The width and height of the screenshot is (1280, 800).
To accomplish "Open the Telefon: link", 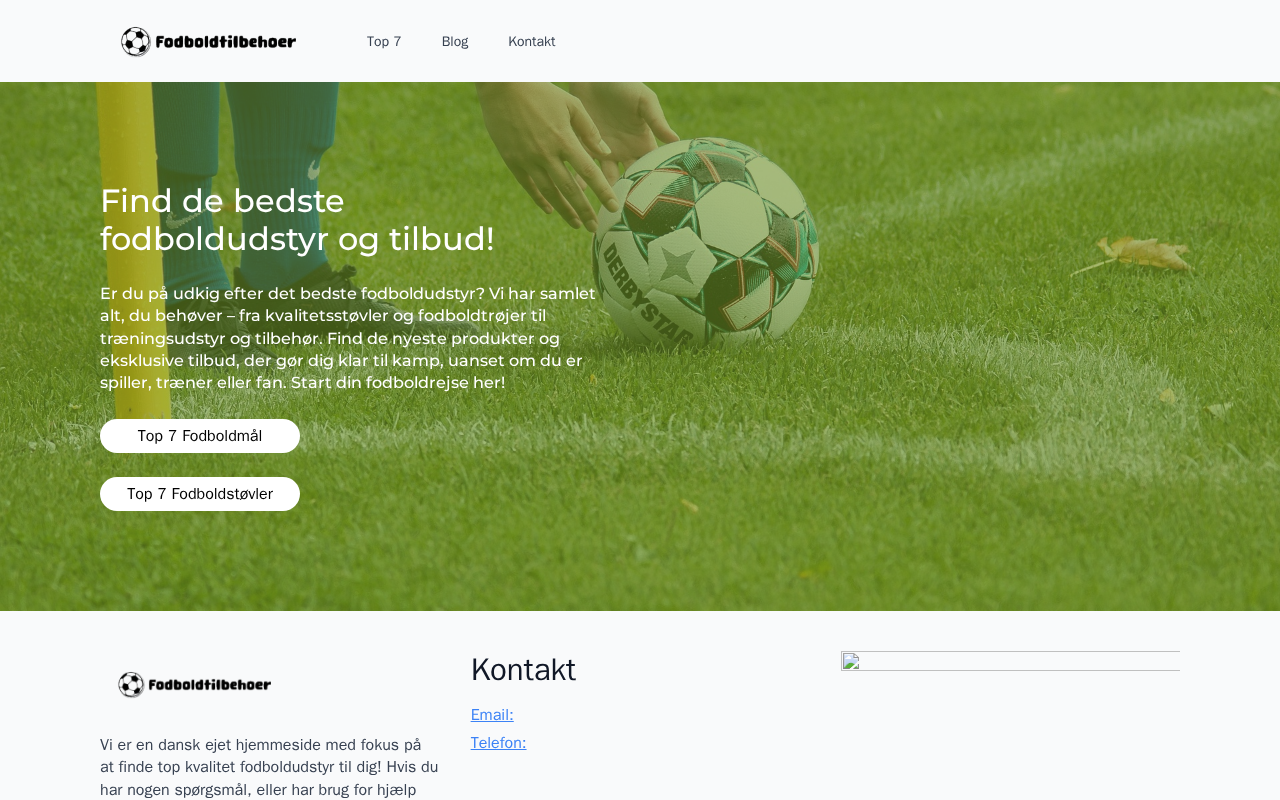I will click(498, 743).
